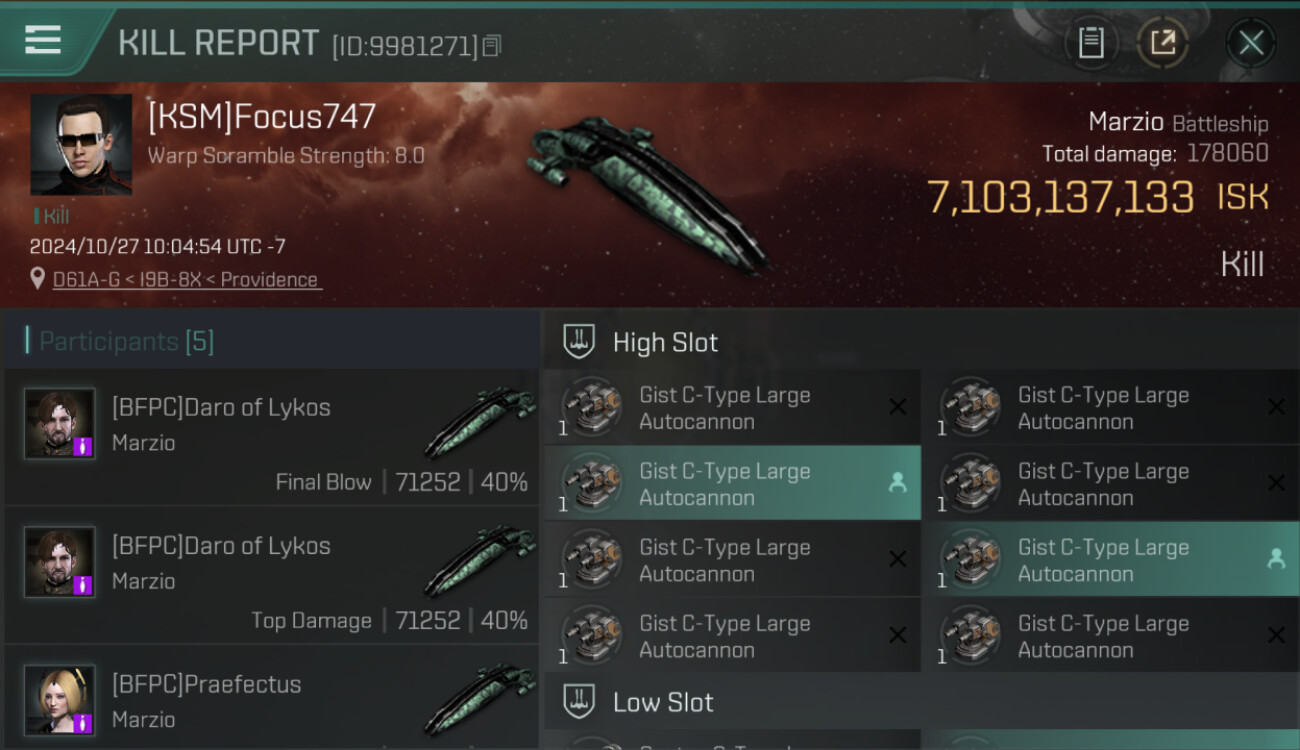Open the Top Damage Daro of Lykos entry

point(271,575)
